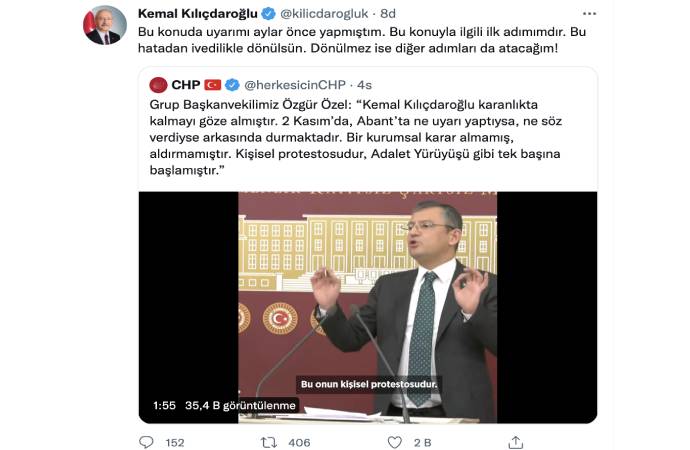Click the 406 retweet count
690x450 pixels.
coord(299,443)
